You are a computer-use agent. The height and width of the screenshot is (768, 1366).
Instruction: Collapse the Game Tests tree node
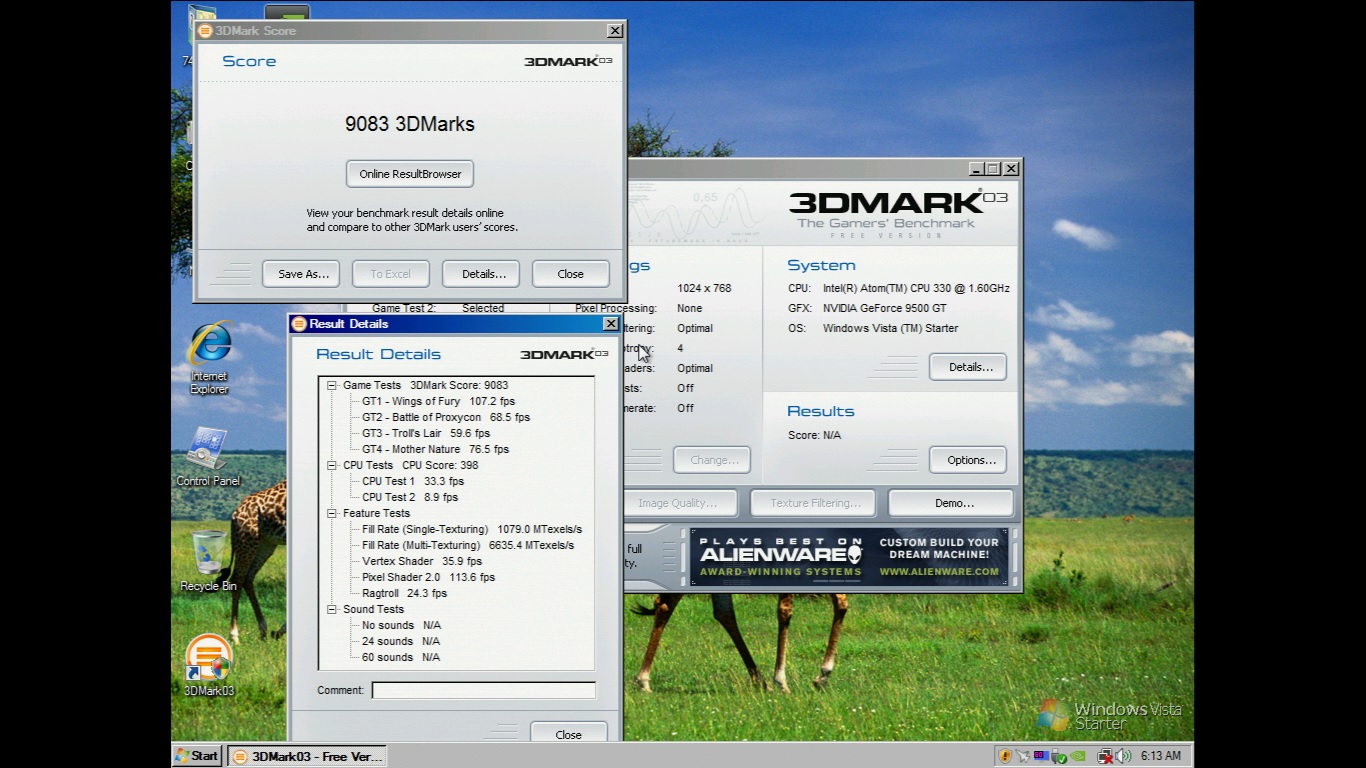(332, 385)
